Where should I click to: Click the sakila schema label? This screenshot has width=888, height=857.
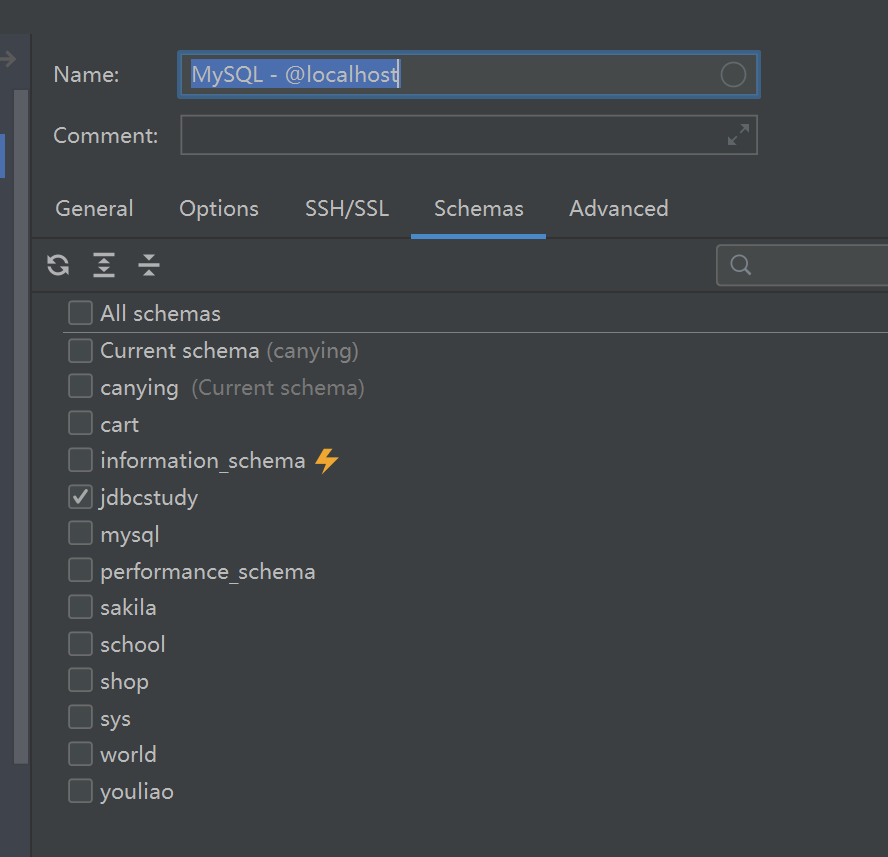(x=129, y=608)
